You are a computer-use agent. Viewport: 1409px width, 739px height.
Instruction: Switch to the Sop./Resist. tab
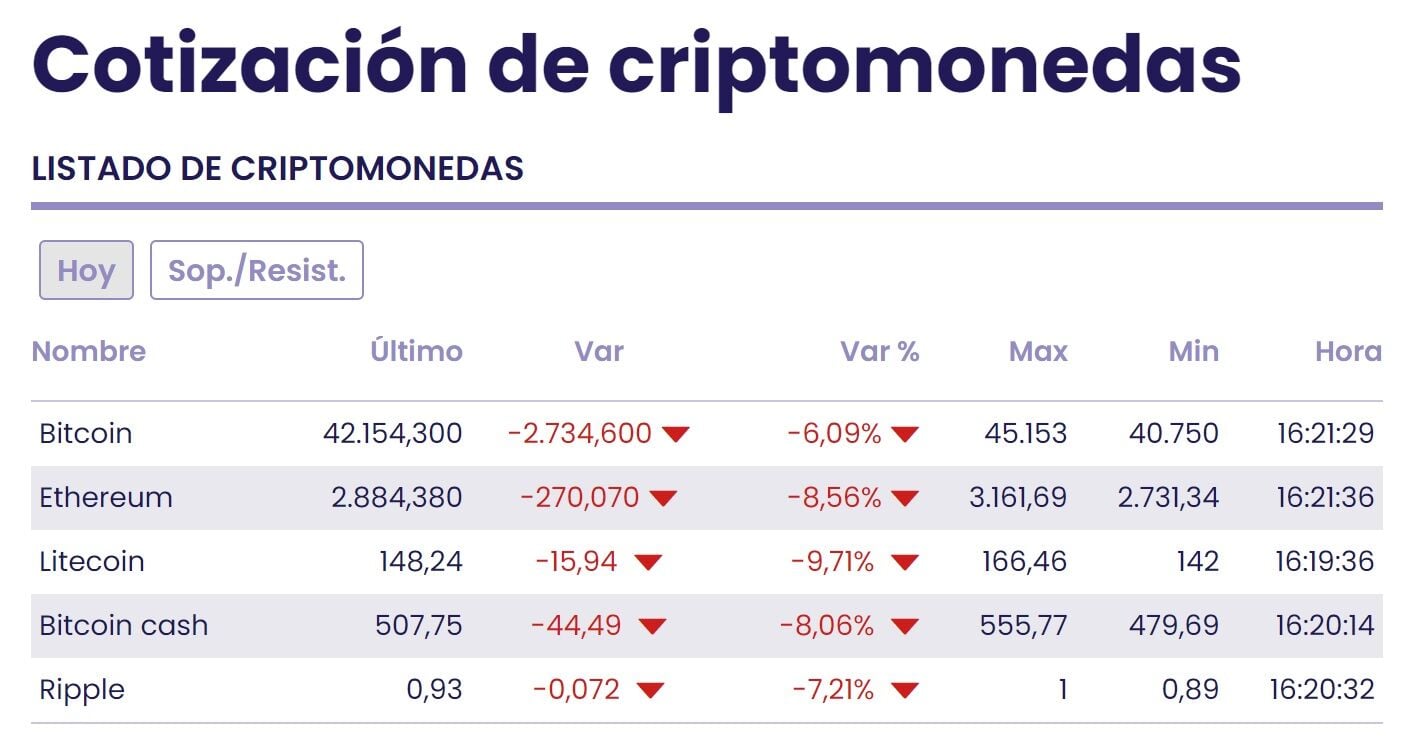(257, 270)
